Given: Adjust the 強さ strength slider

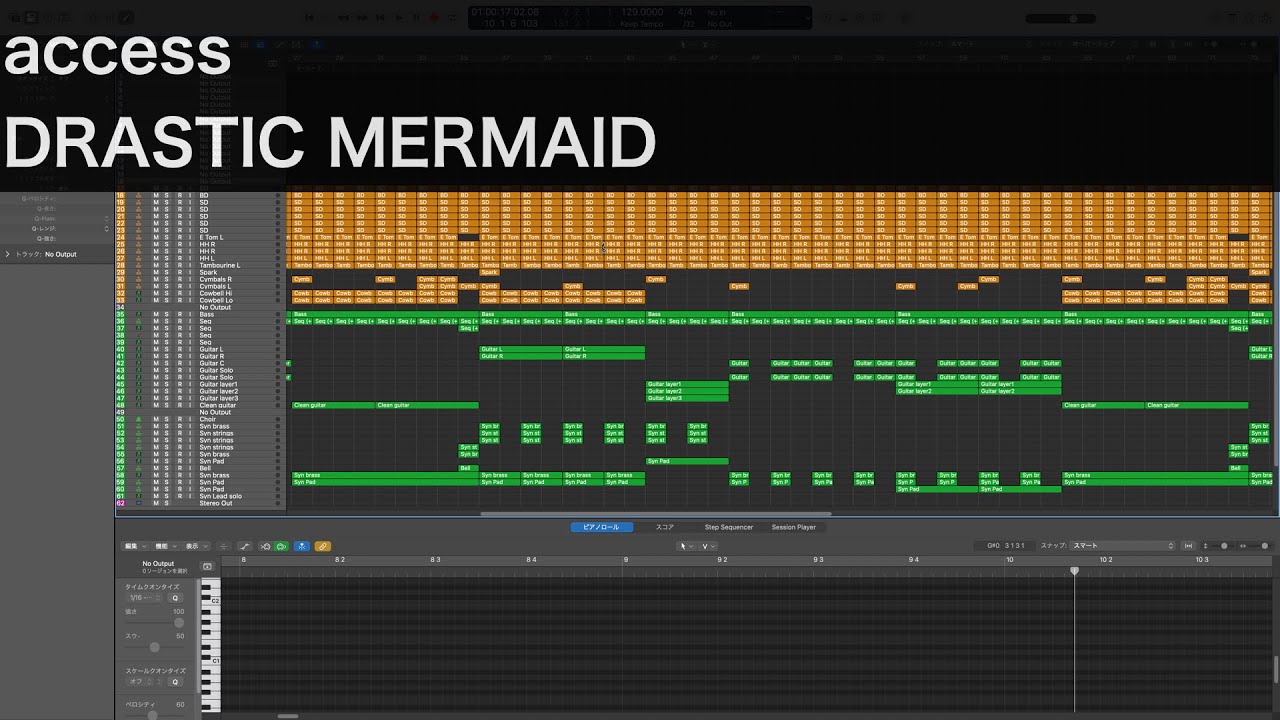Looking at the screenshot, I should [179, 623].
